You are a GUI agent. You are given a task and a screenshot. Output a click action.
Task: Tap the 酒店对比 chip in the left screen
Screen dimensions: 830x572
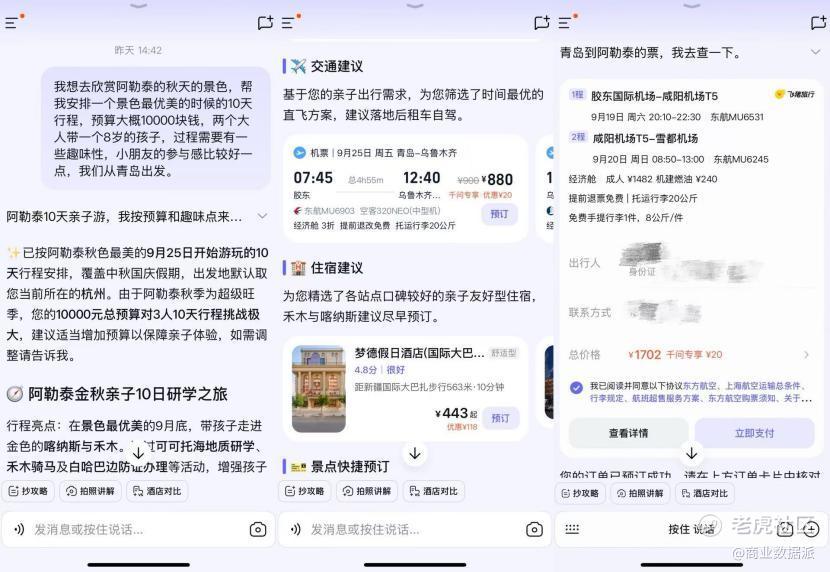pos(157,491)
